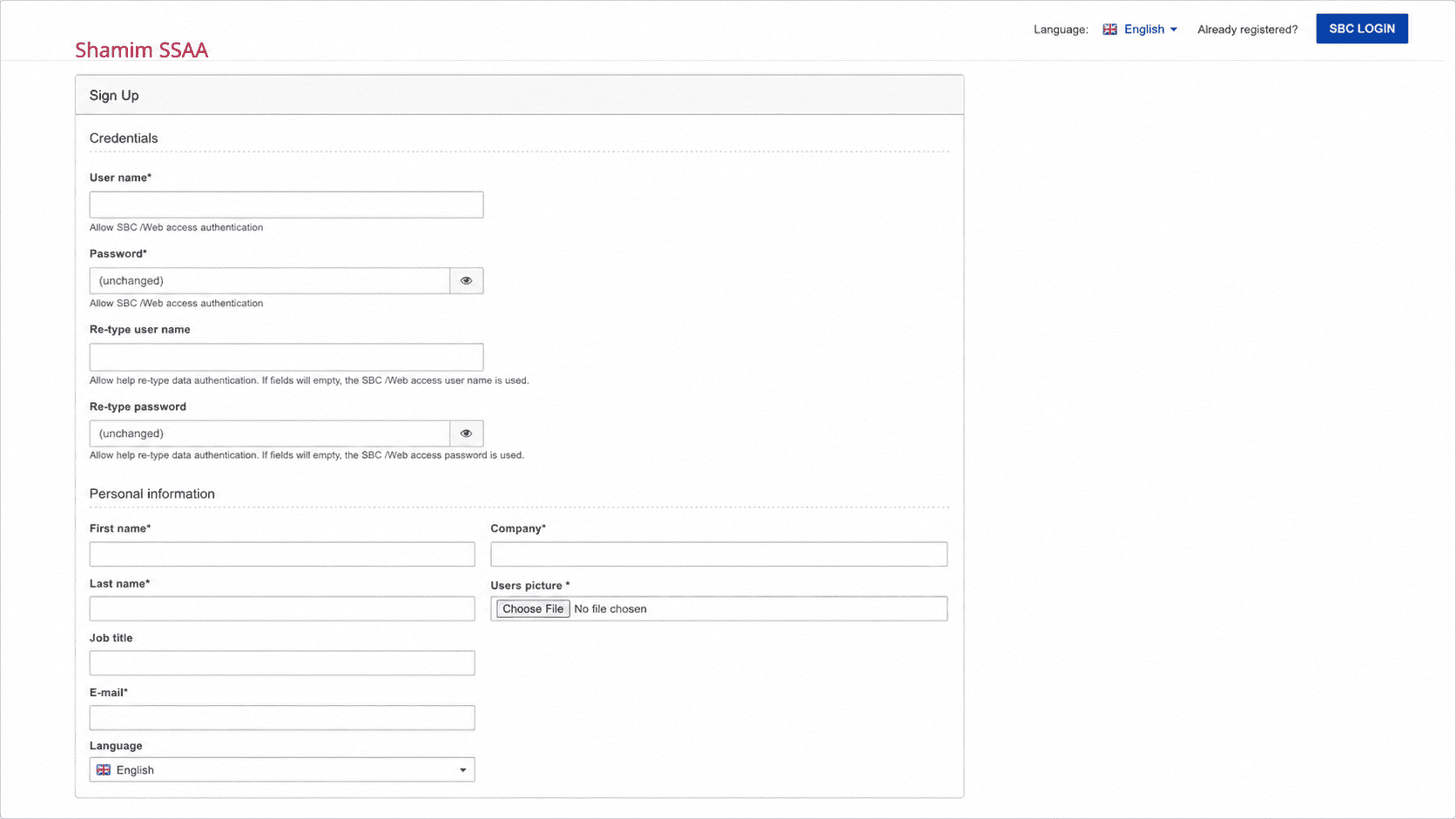Click the 'No file chosen' file area
The image size is (1456, 819).
[x=610, y=609]
